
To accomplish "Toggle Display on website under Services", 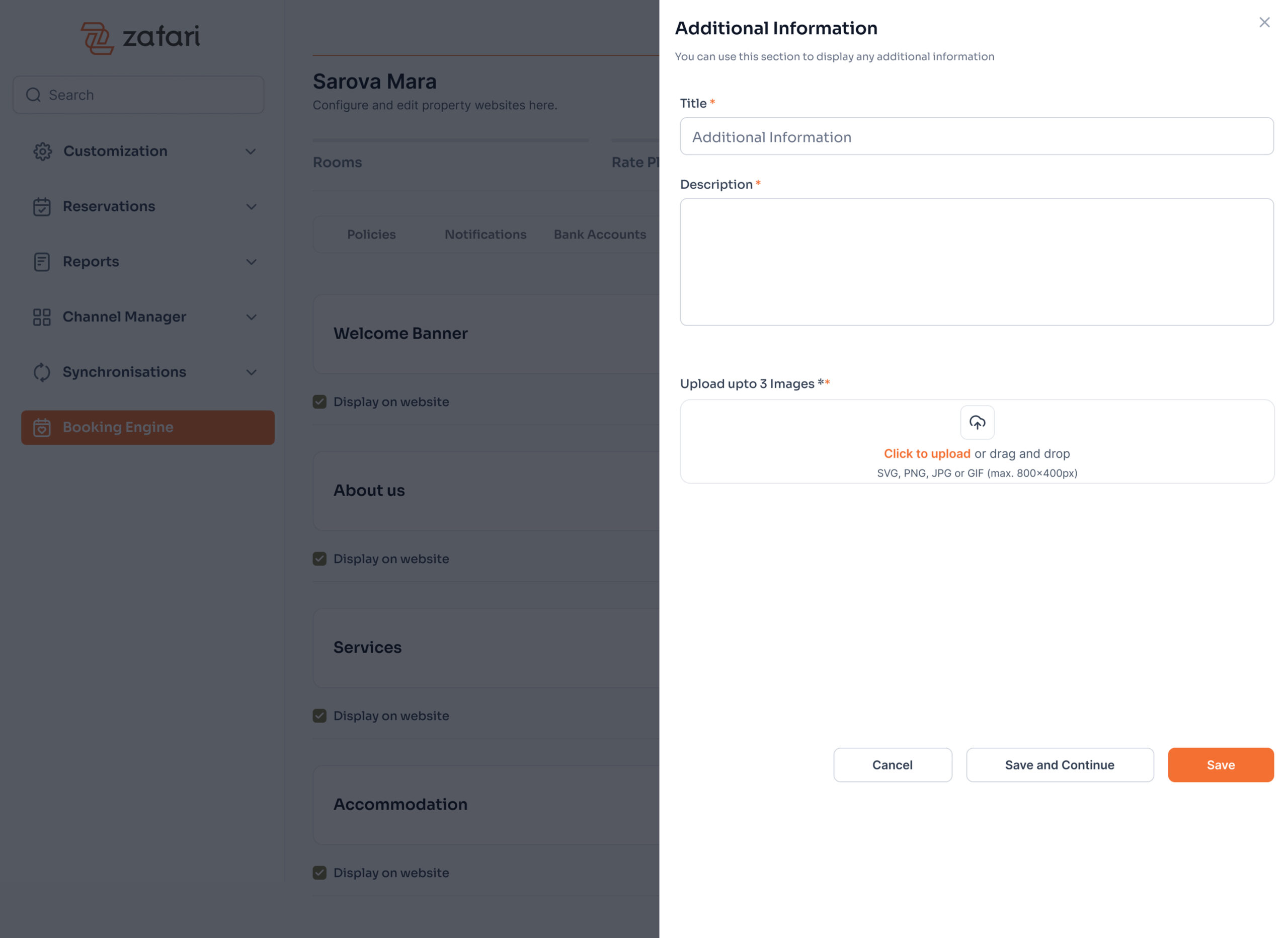I will [x=319, y=716].
